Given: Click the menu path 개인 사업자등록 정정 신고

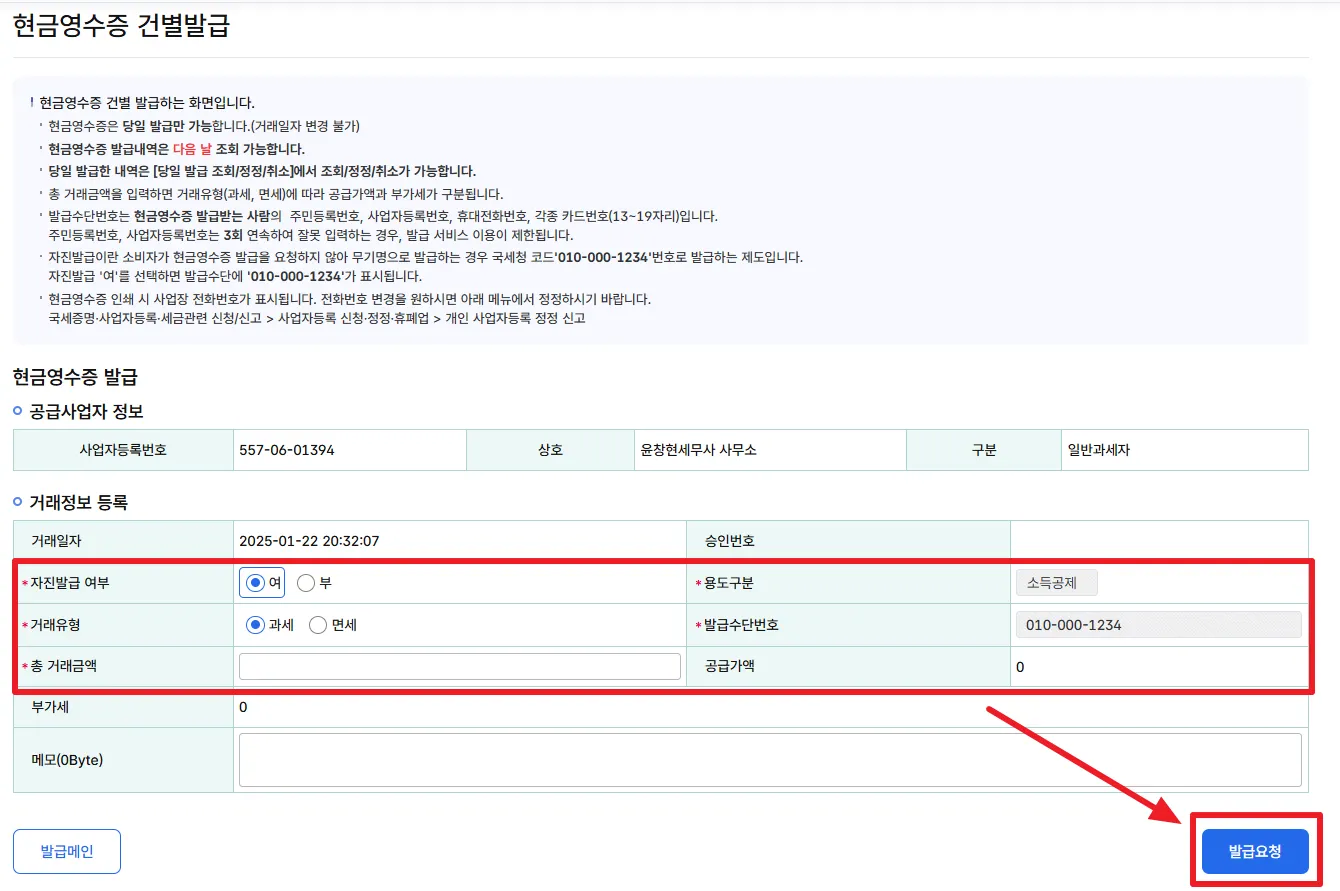Looking at the screenshot, I should click(x=516, y=319).
